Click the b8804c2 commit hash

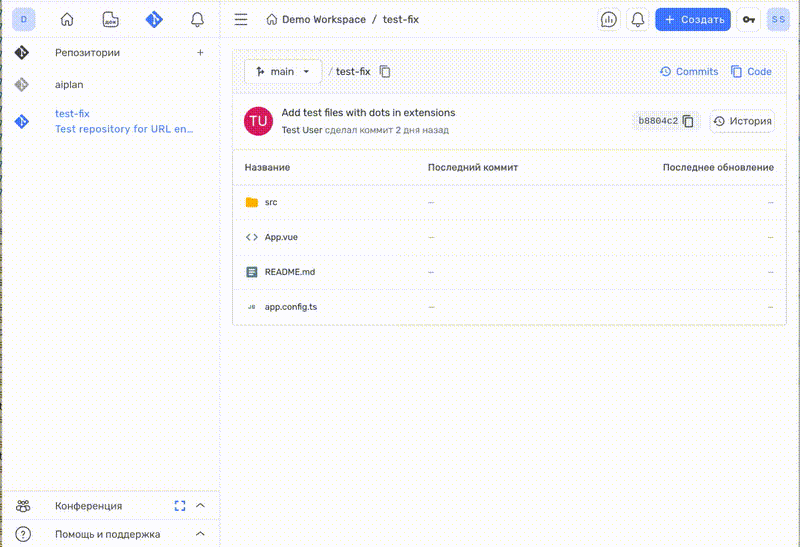tap(658, 121)
